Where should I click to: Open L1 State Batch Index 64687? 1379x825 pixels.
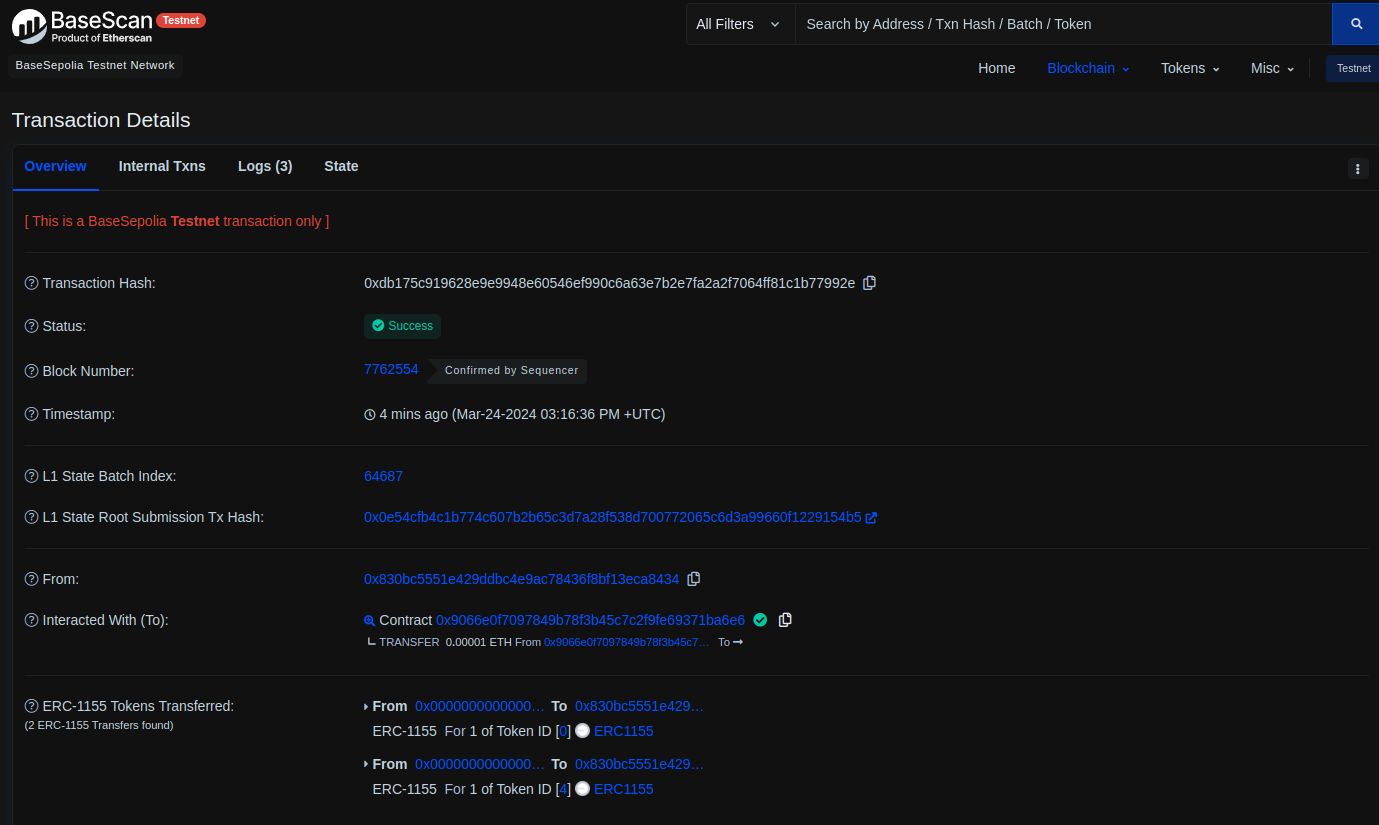pos(383,476)
